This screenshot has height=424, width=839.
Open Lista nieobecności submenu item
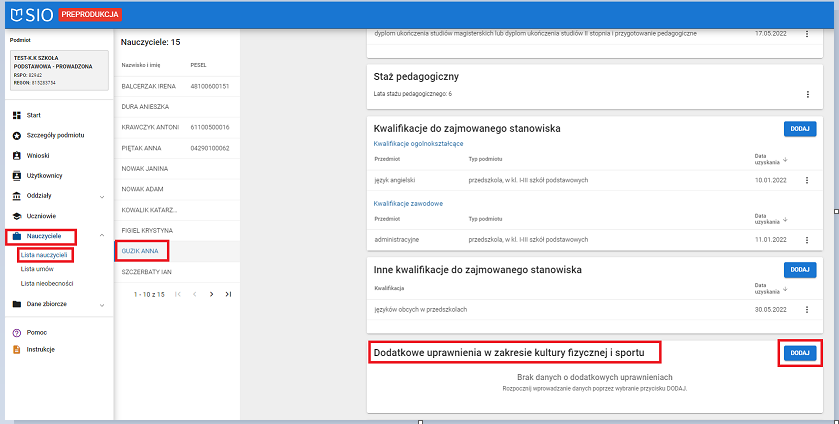47,283
